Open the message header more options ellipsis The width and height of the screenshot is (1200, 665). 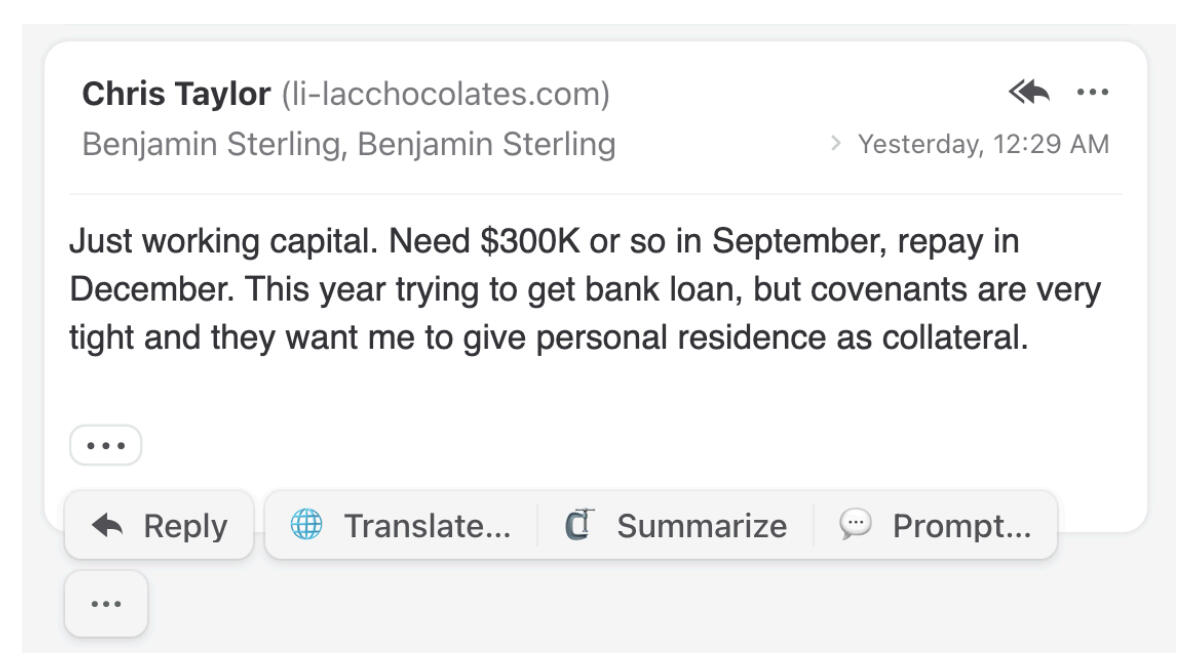[x=1093, y=93]
